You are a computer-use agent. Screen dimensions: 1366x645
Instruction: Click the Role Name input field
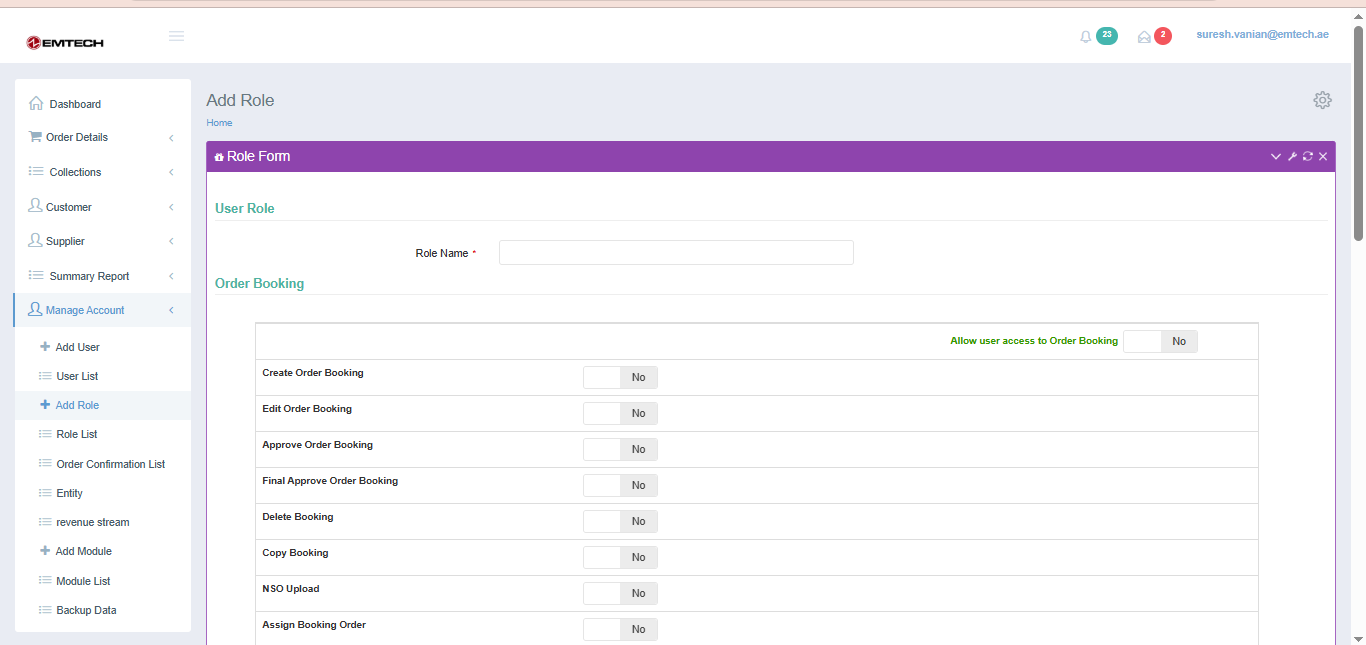pyautogui.click(x=676, y=253)
